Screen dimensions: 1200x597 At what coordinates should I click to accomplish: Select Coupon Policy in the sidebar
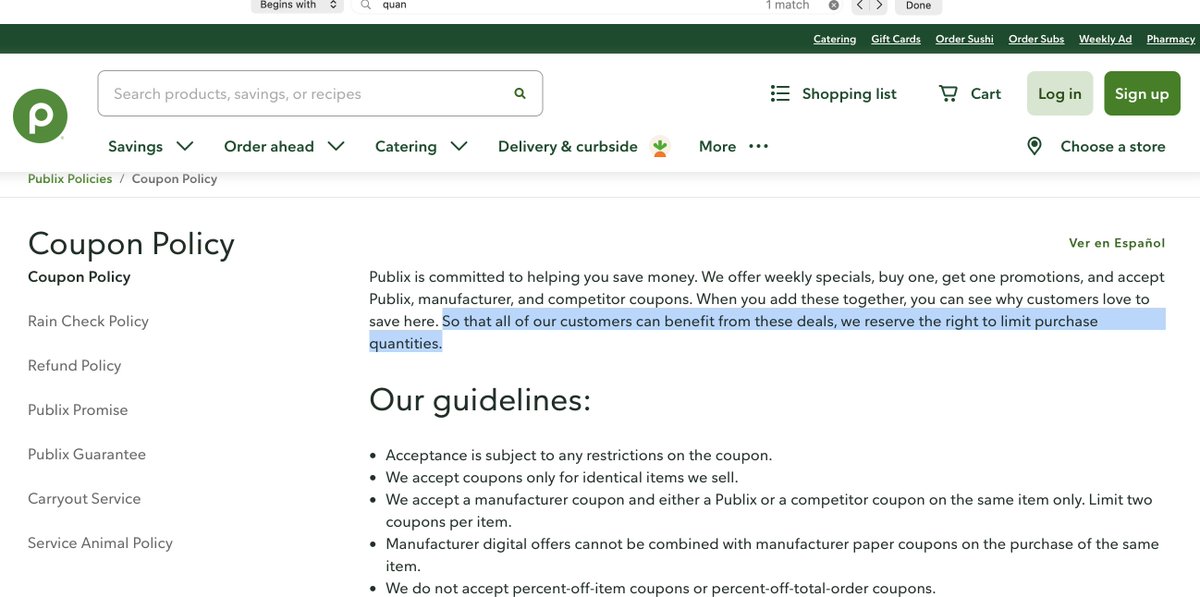[x=79, y=277]
